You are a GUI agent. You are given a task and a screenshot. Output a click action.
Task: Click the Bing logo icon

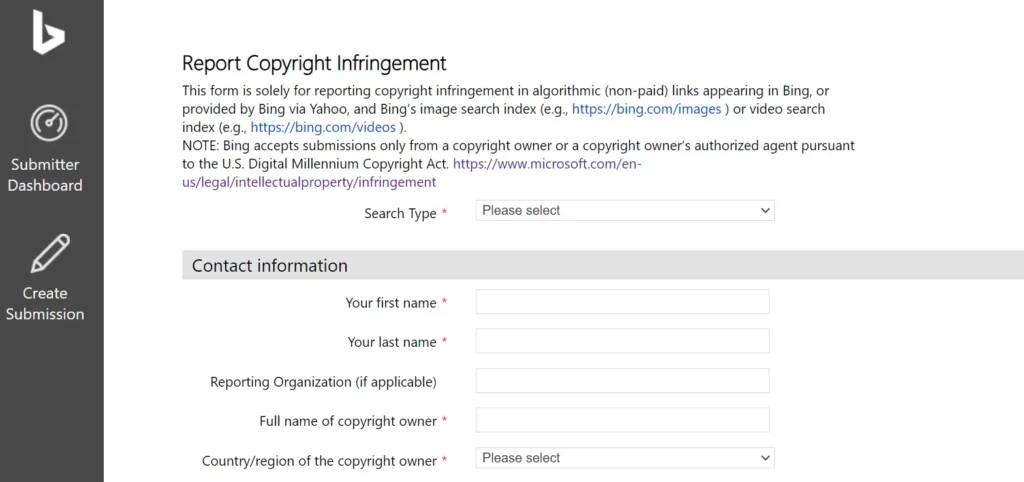48,31
